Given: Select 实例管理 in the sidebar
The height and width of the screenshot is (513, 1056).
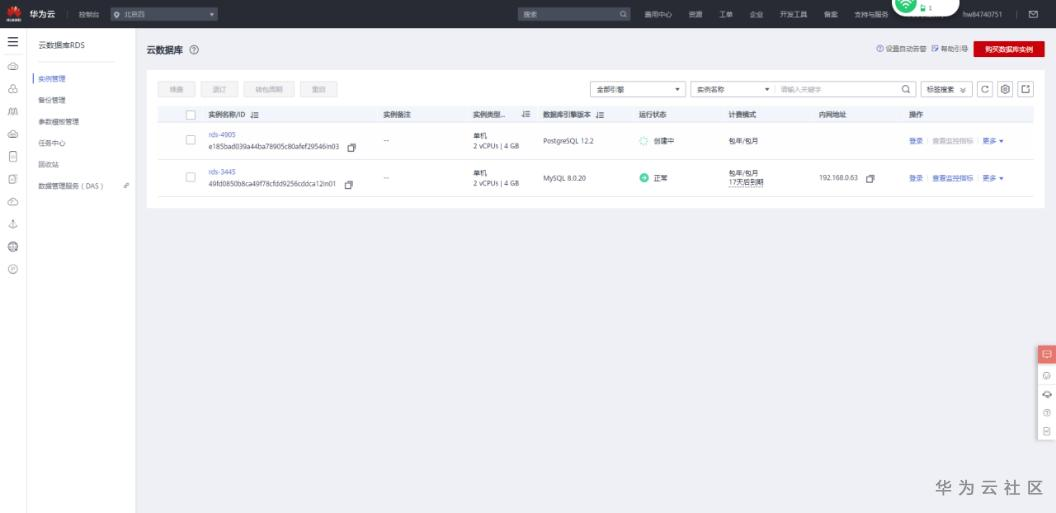Looking at the screenshot, I should [52, 79].
